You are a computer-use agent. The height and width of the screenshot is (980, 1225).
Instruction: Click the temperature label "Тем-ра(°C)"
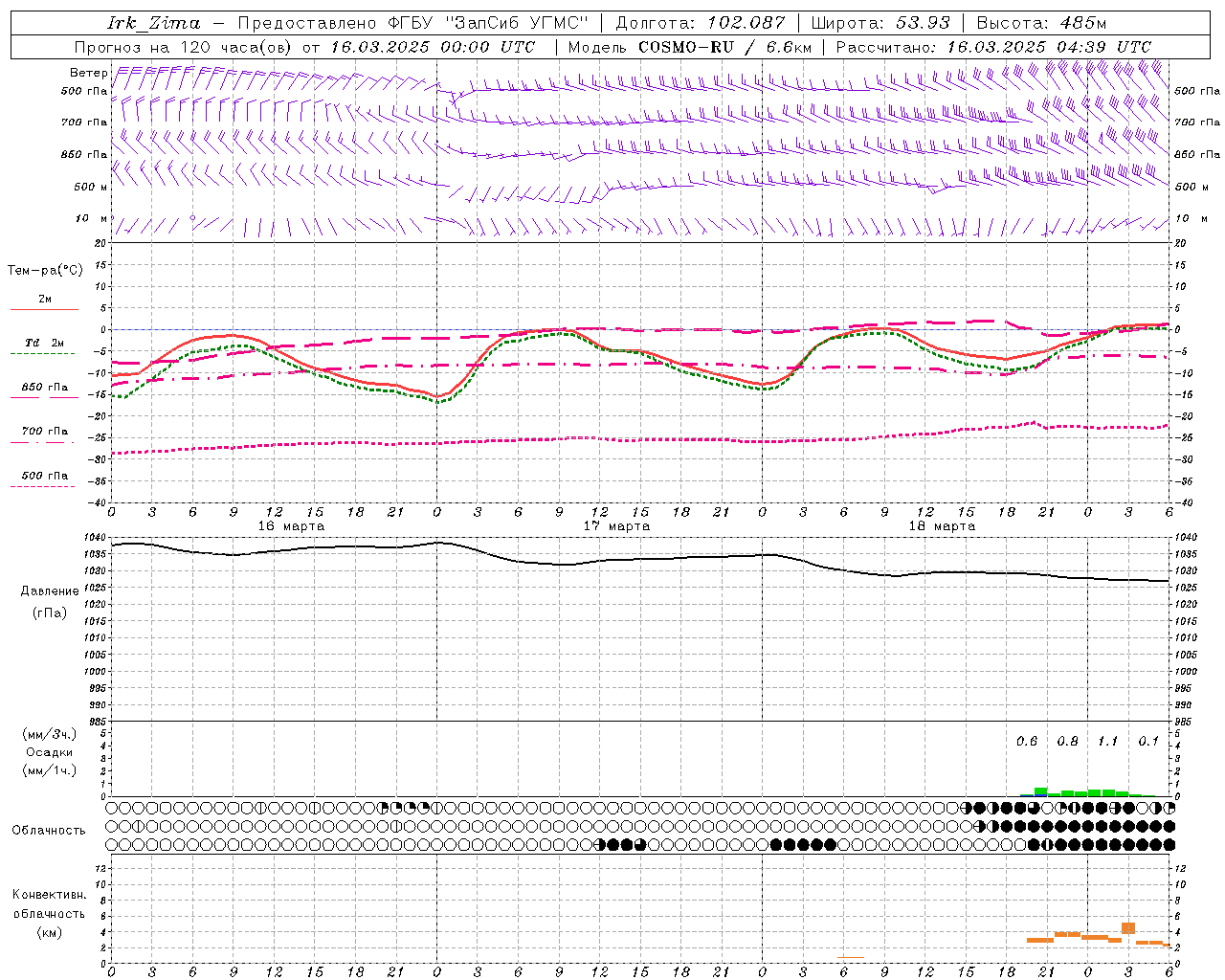point(45,270)
